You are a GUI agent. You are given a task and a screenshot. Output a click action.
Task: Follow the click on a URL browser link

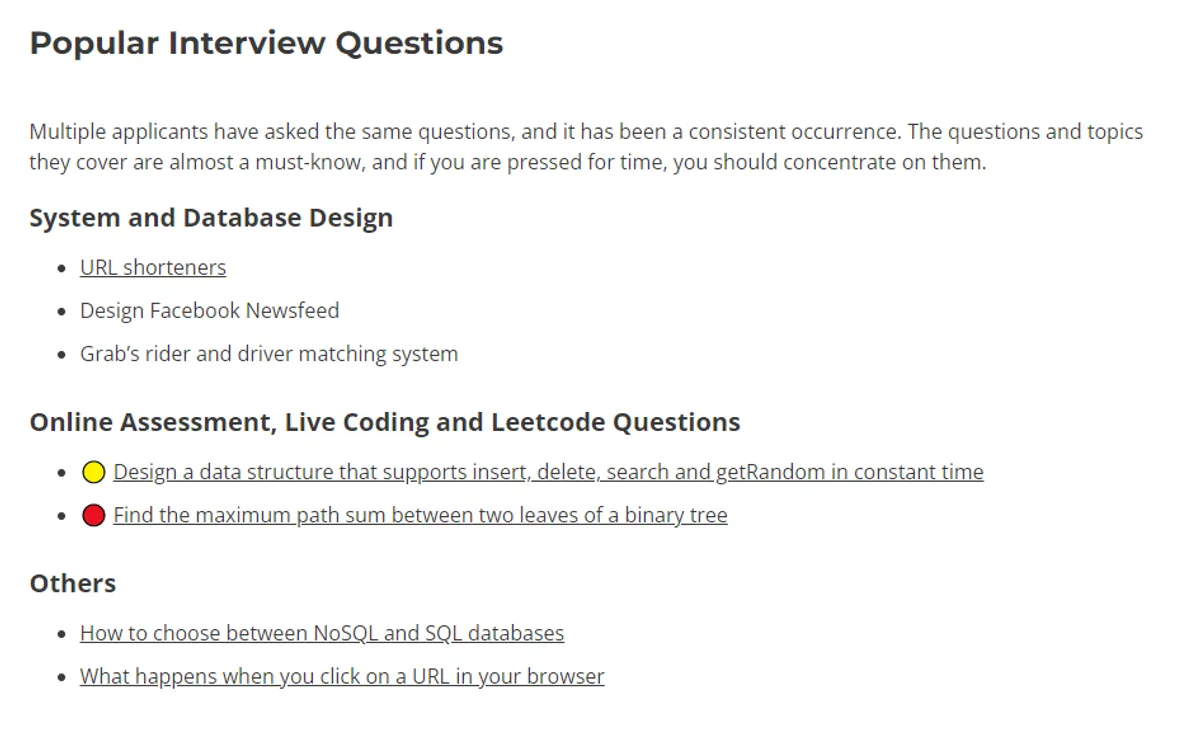(342, 677)
